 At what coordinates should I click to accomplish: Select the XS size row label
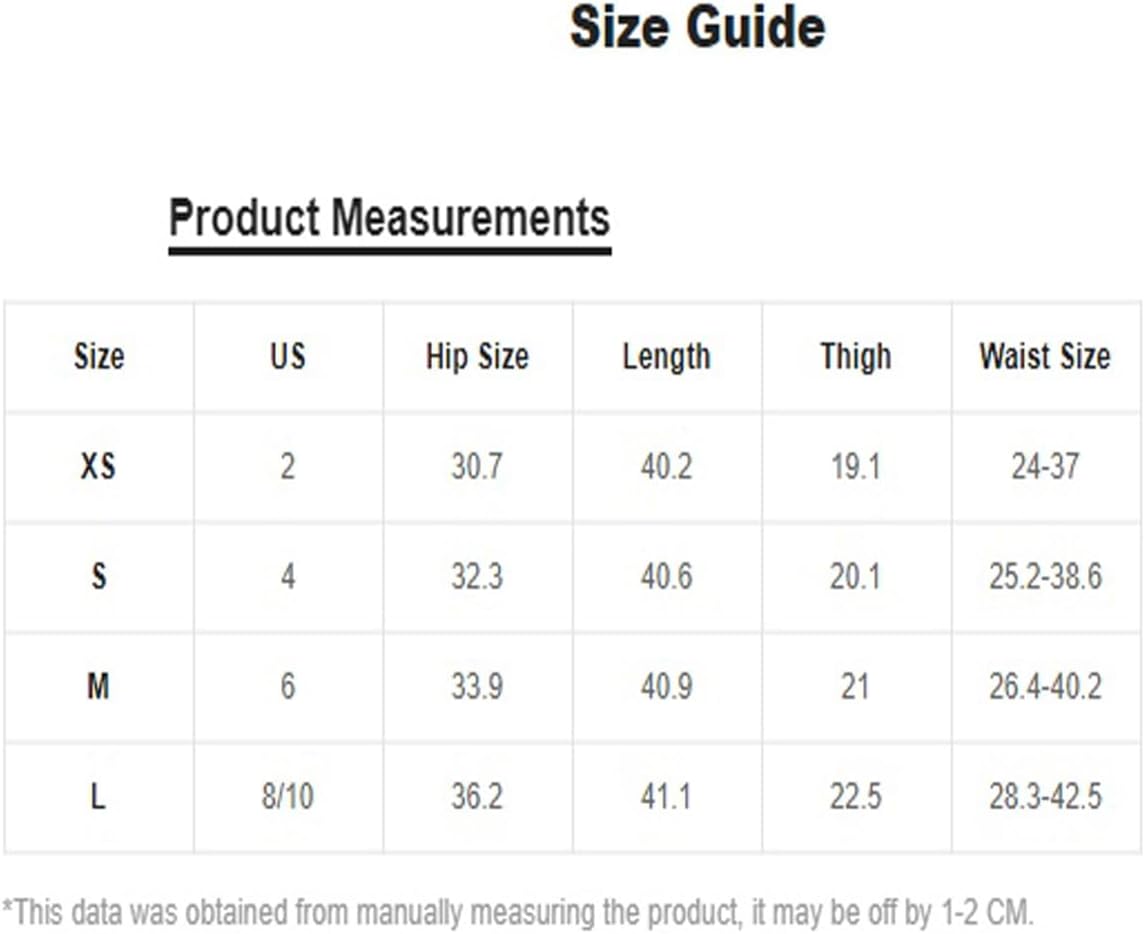click(99, 467)
